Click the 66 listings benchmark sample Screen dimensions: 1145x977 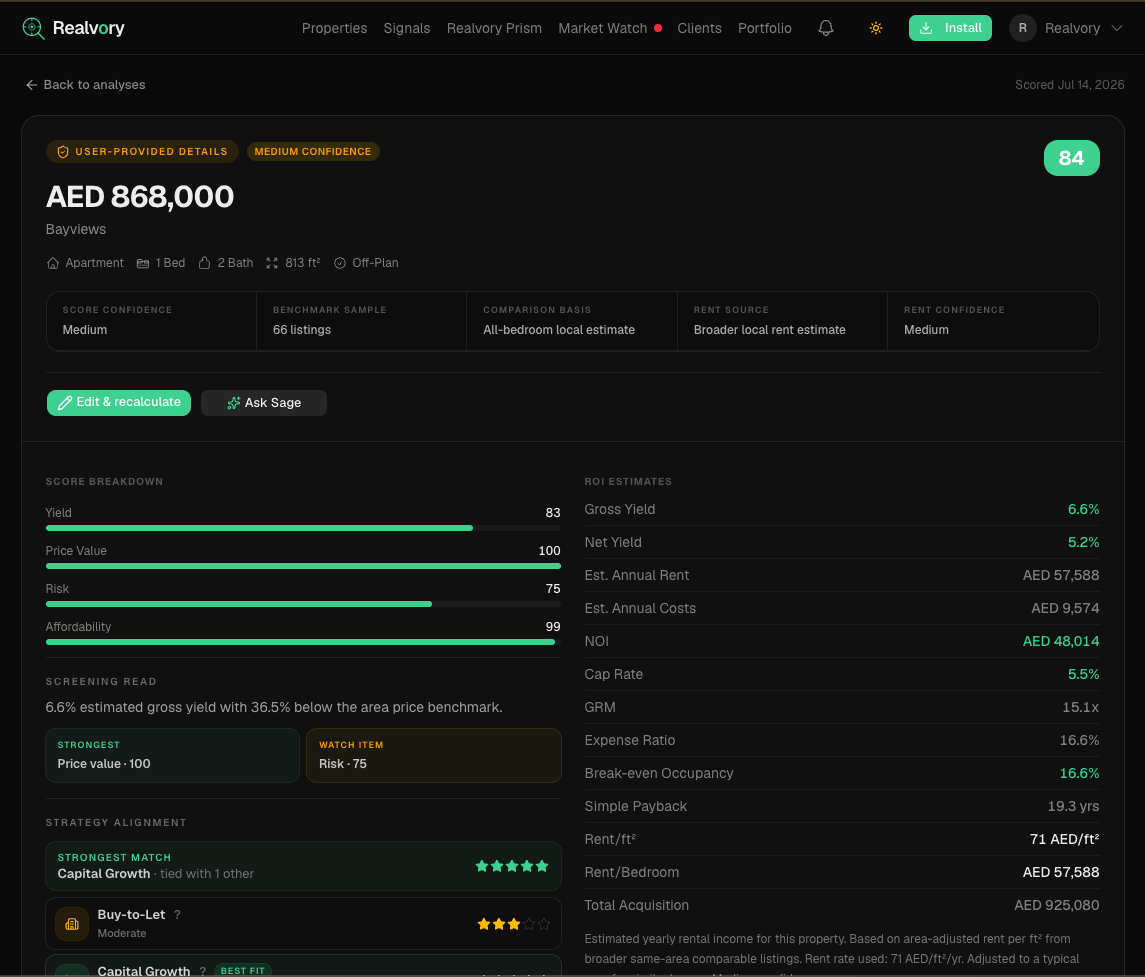tap(302, 329)
